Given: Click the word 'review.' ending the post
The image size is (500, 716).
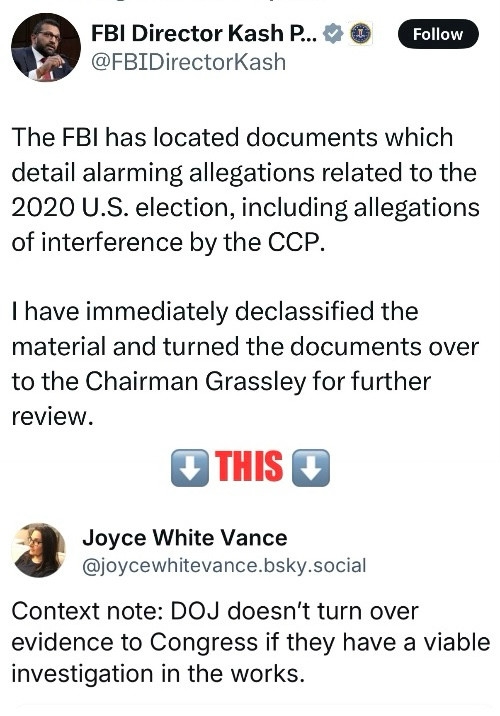Looking at the screenshot, I should tap(52, 417).
